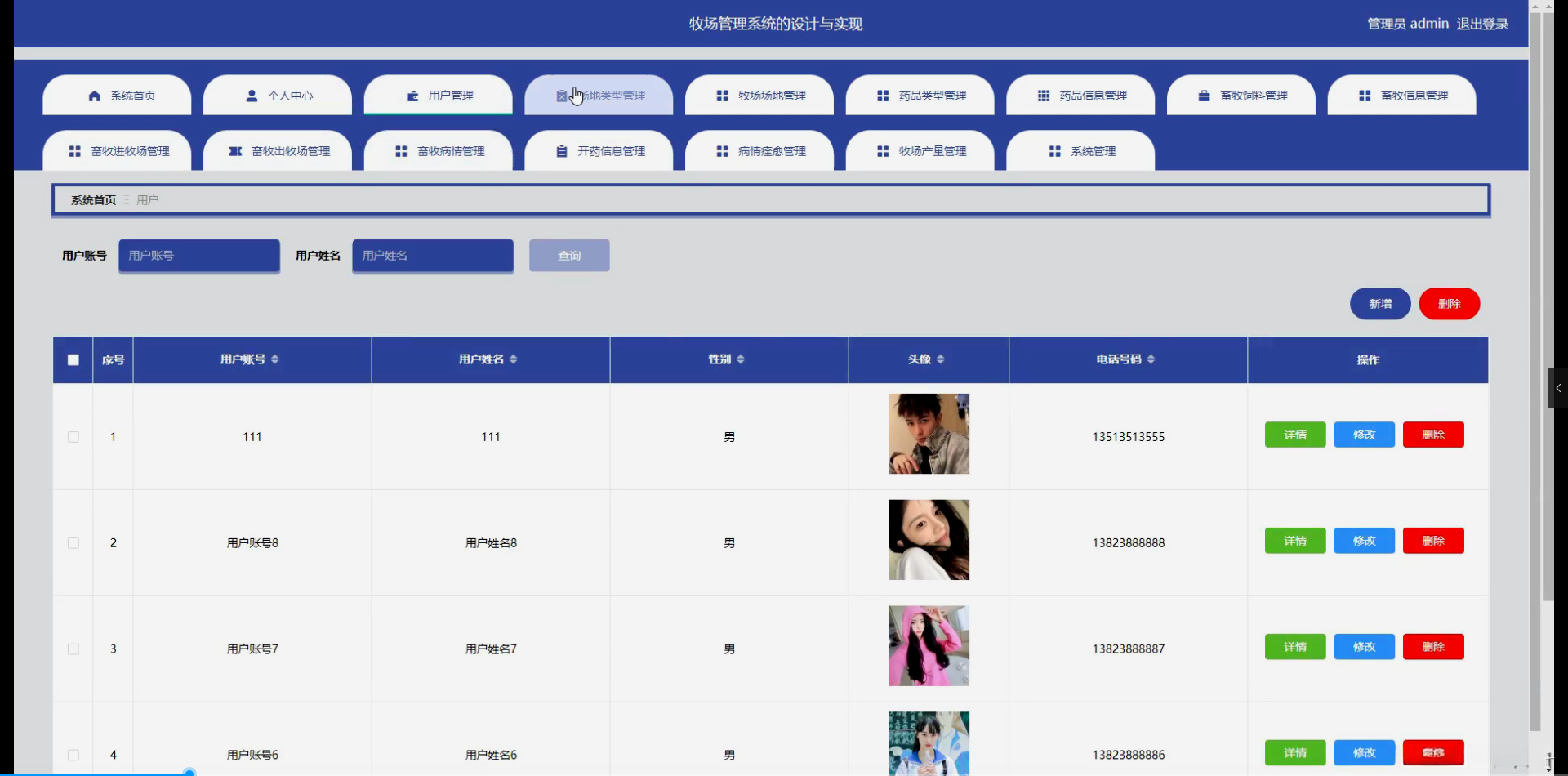
Task: Tick the select-all checkbox in table header
Action: coord(73,360)
